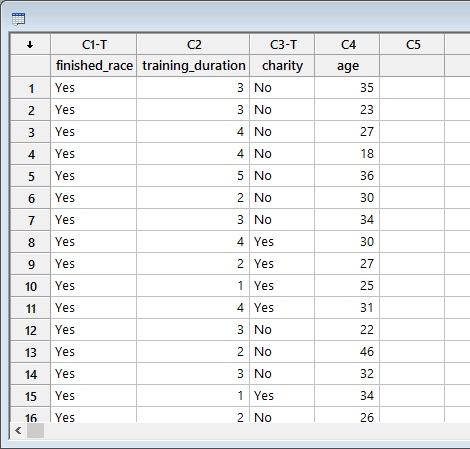Select row header 1

[30, 88]
